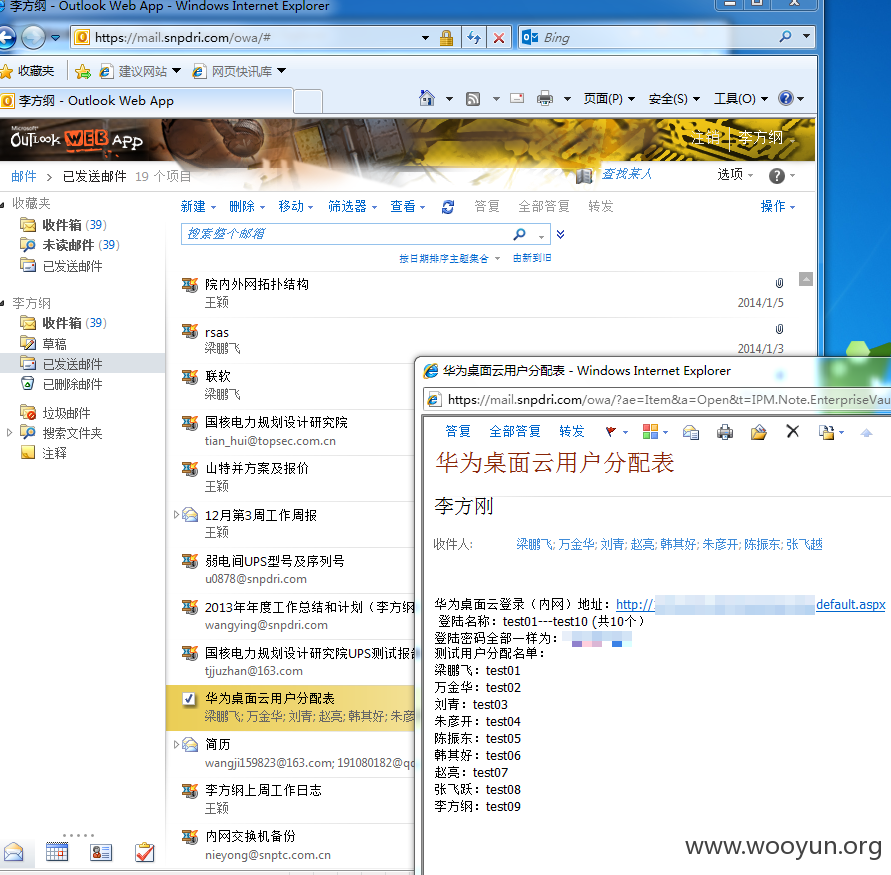Click recipient 梁鹏飞 in message header
The width and height of the screenshot is (891, 875).
(534, 544)
